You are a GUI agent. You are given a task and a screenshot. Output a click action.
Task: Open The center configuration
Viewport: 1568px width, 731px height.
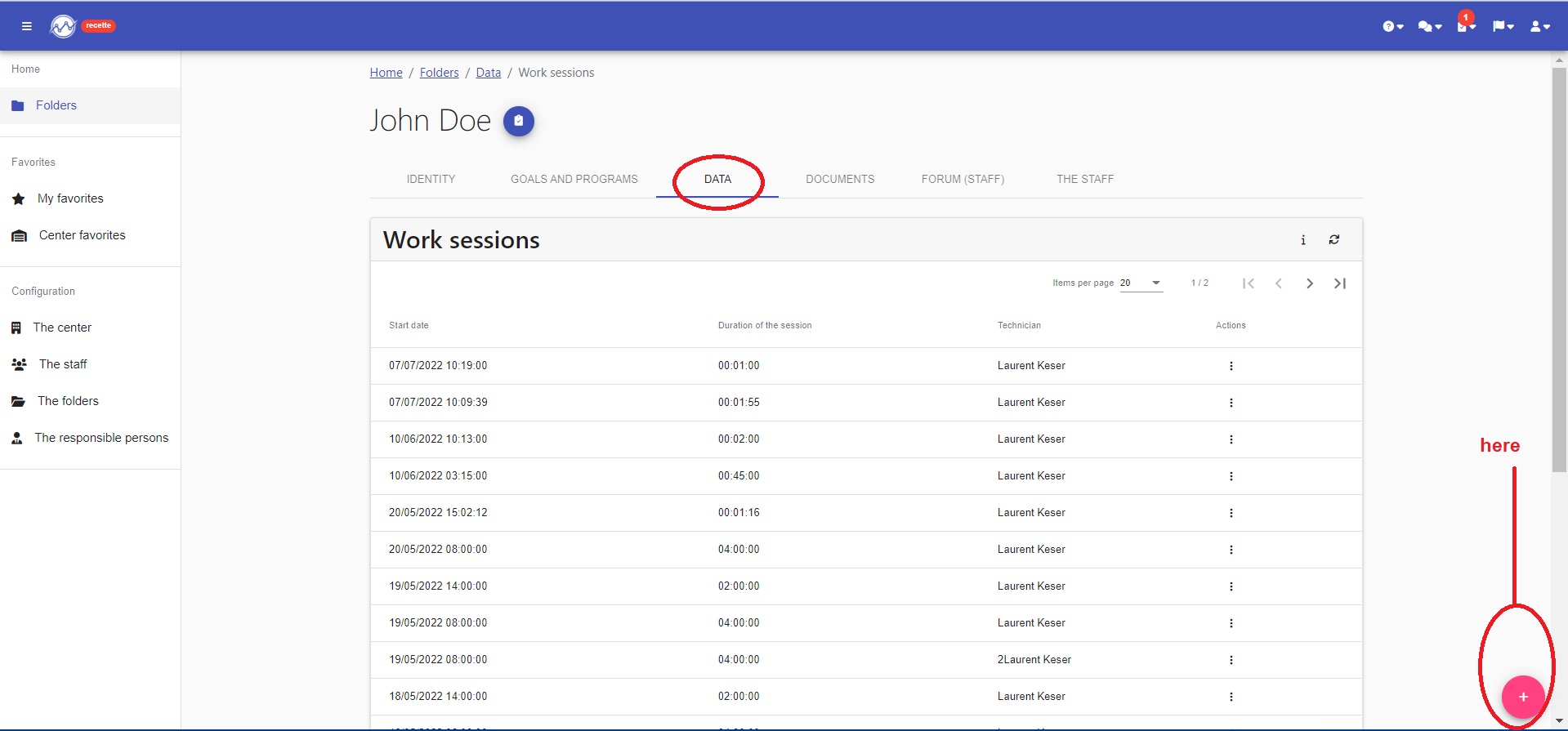point(90,328)
